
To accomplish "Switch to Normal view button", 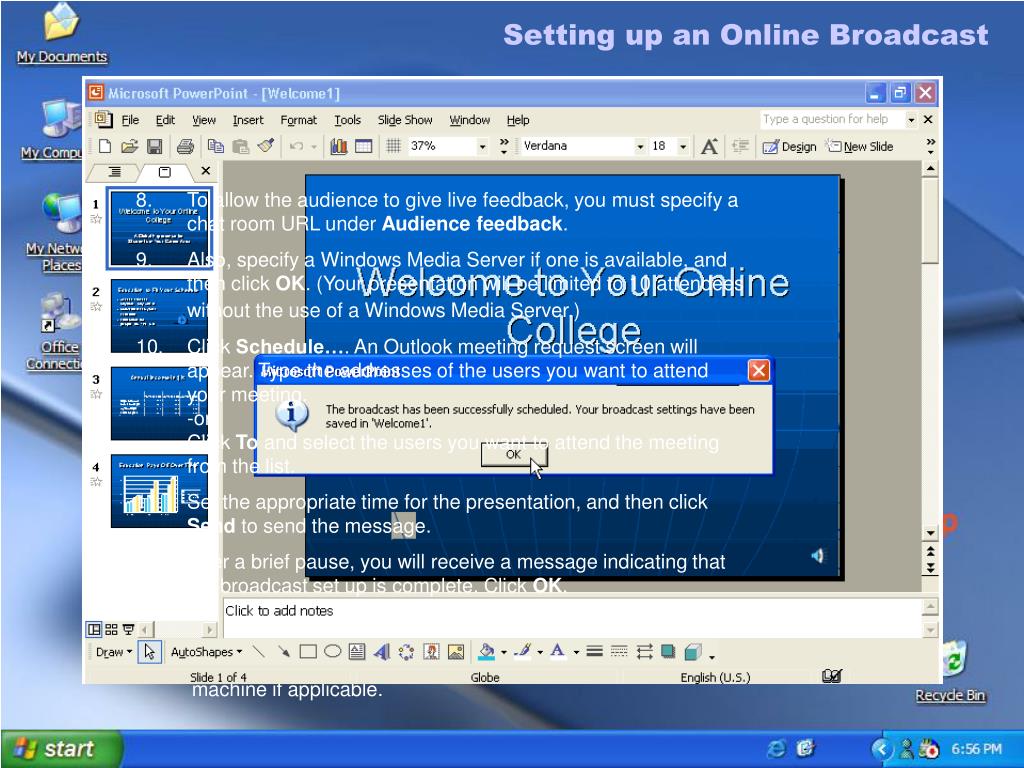I will (x=94, y=629).
